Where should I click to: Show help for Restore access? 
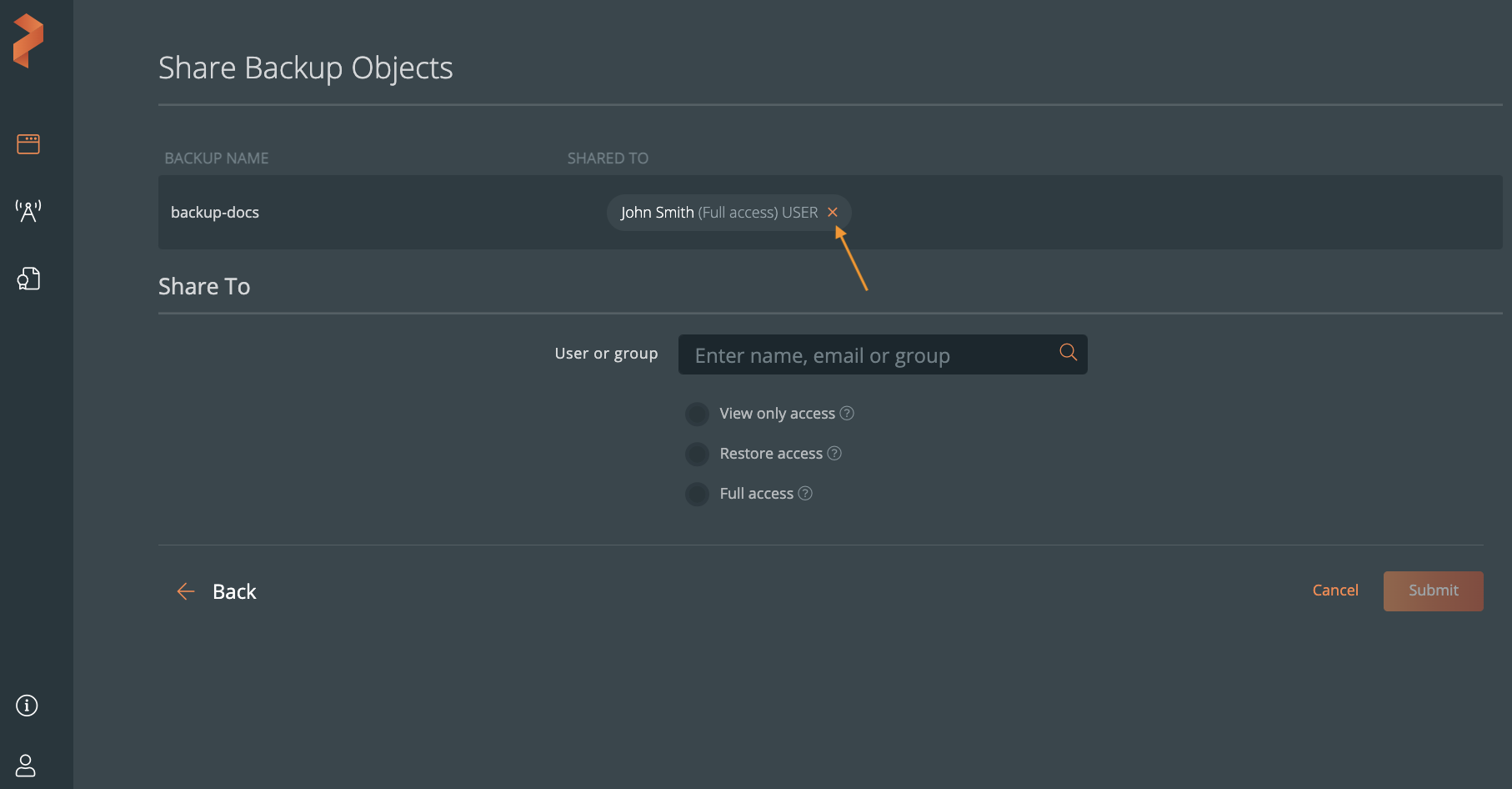pyautogui.click(x=834, y=454)
